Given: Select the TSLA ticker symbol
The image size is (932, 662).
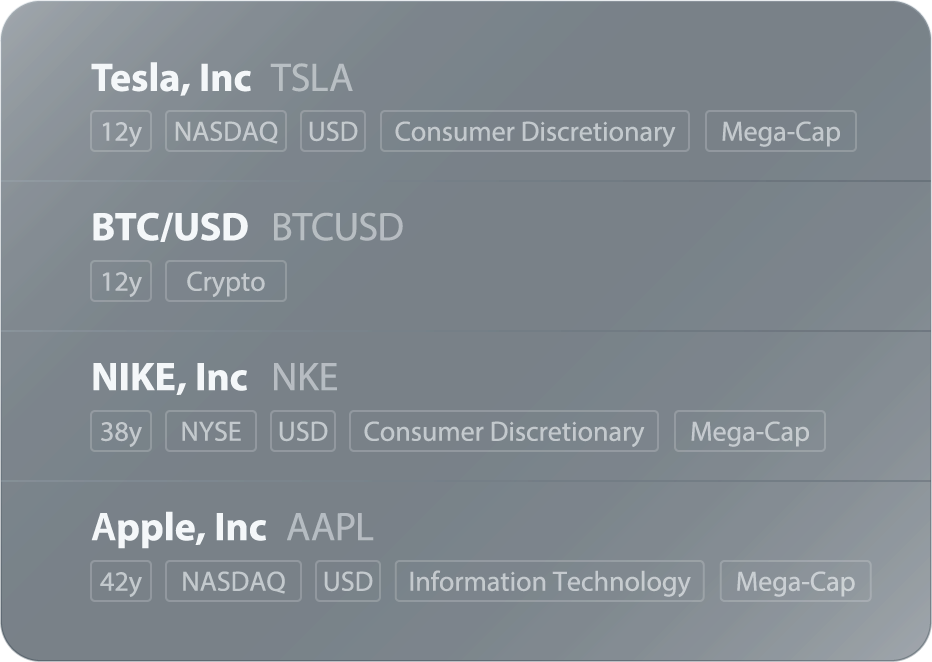Looking at the screenshot, I should coord(311,78).
